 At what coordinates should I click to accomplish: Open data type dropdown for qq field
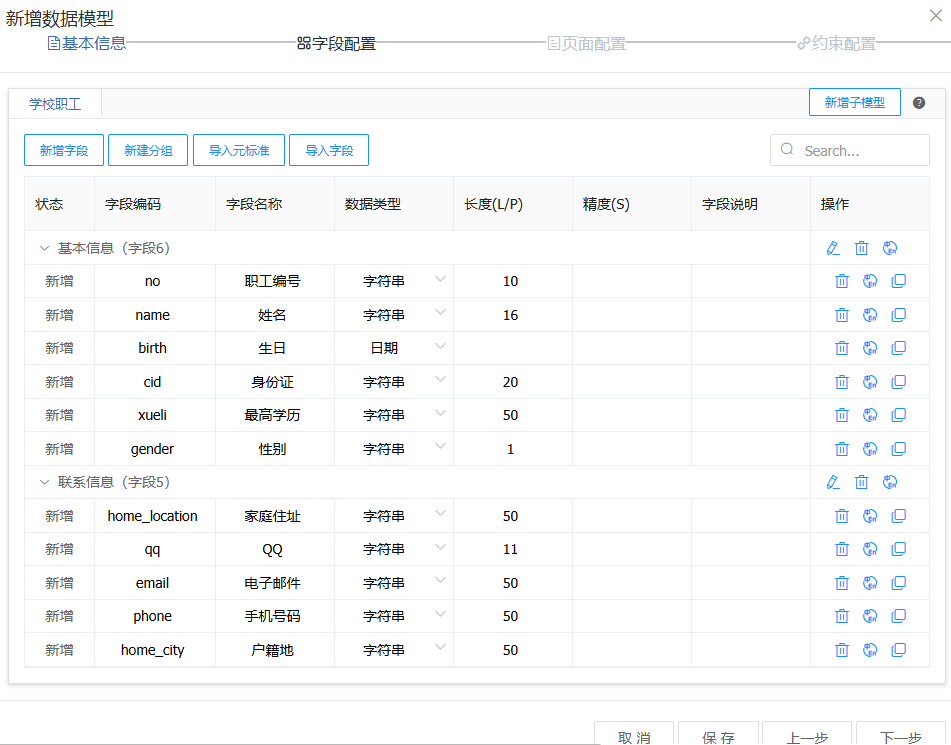click(393, 549)
